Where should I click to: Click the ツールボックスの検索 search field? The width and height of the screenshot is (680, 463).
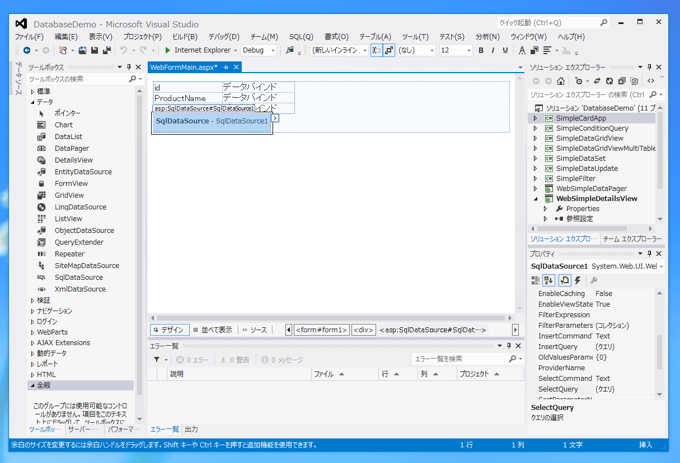78,79
